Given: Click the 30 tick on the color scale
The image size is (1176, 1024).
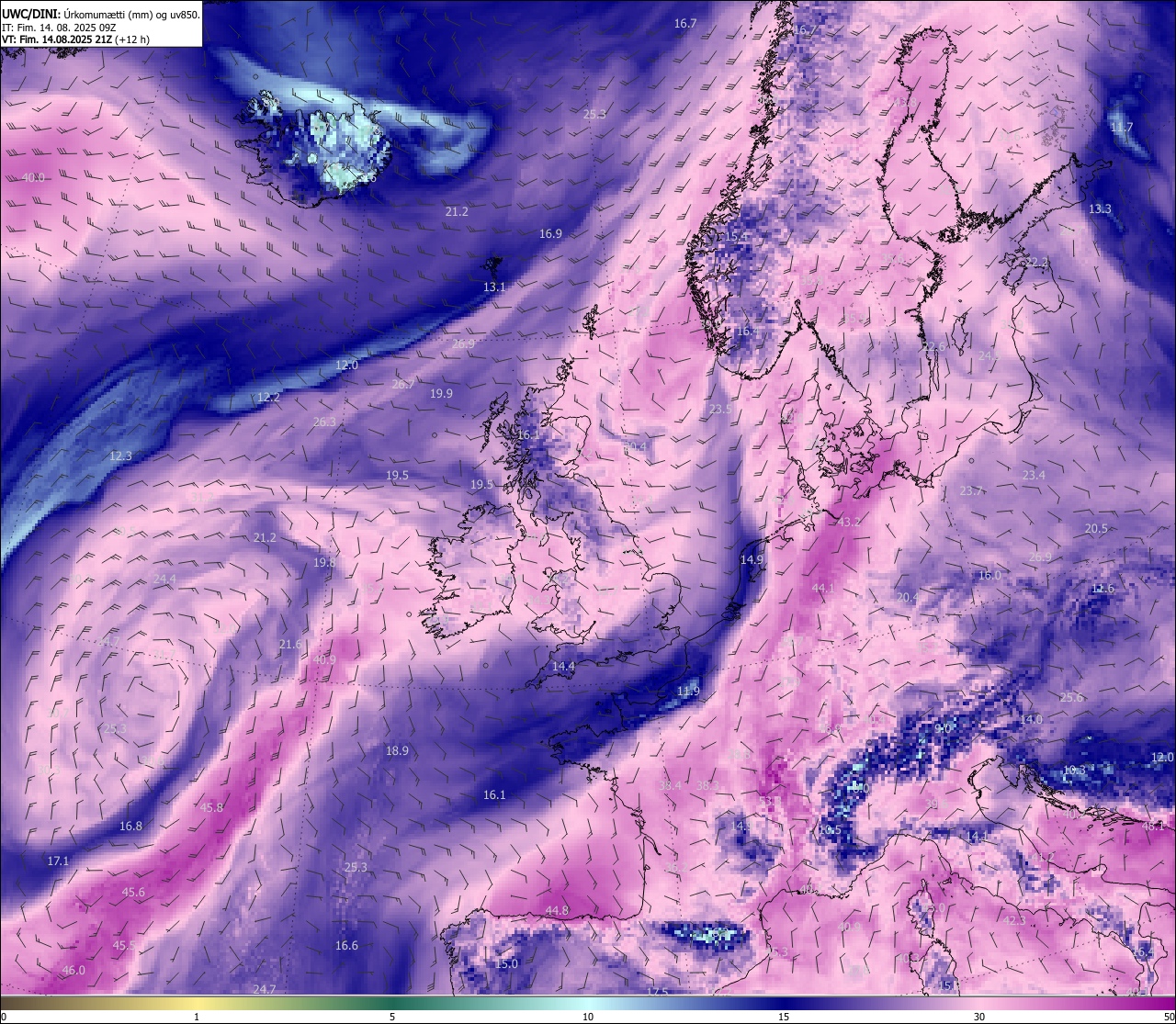Looking at the screenshot, I should click(x=979, y=1017).
